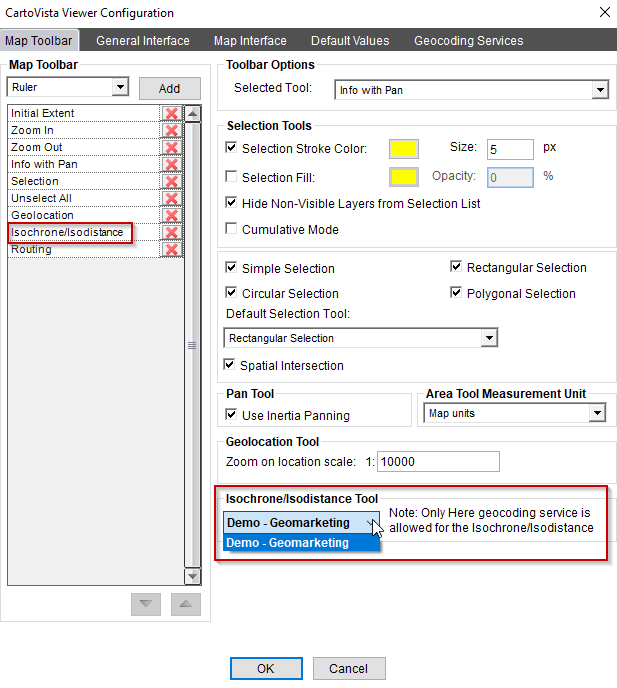Select Unselect All in the toolbar list

tap(83, 198)
